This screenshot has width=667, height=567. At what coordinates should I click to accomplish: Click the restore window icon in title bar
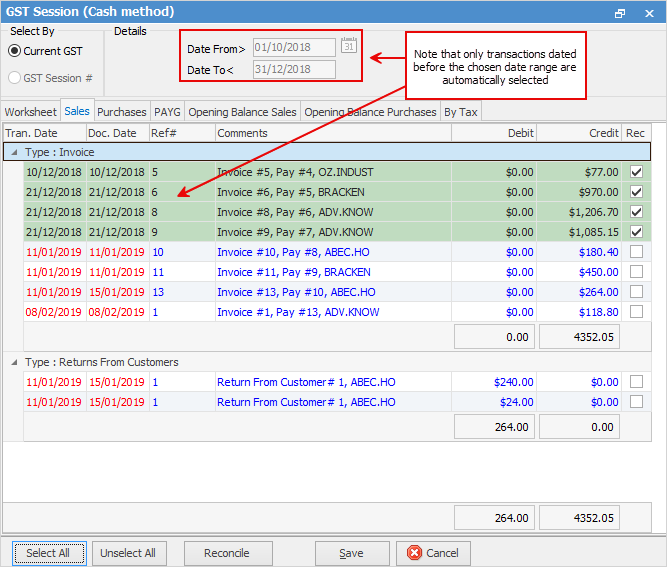point(620,14)
